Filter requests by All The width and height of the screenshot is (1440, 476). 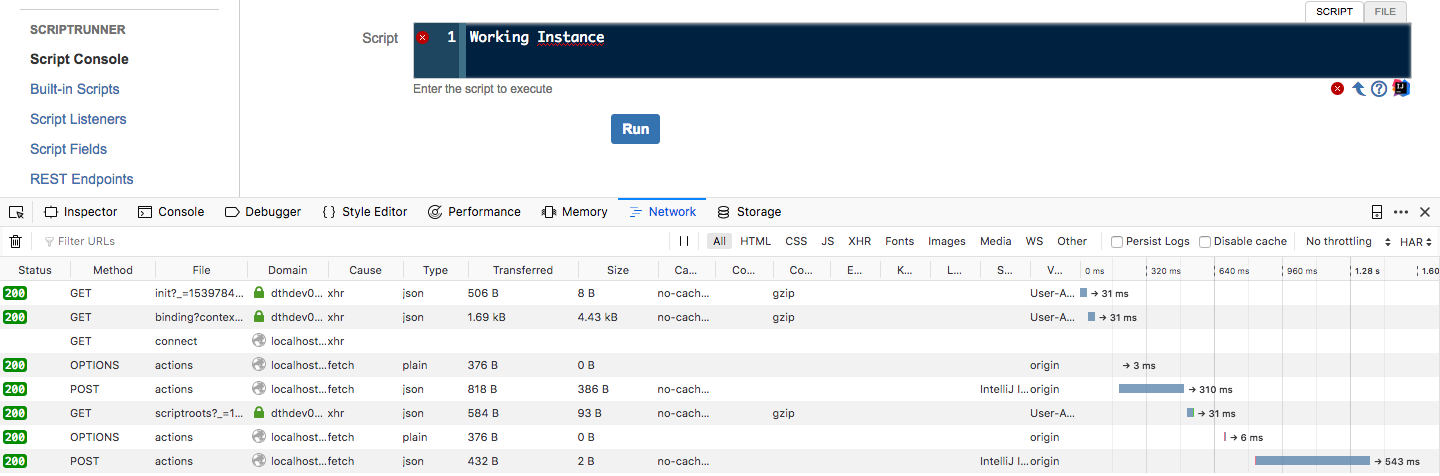(719, 241)
